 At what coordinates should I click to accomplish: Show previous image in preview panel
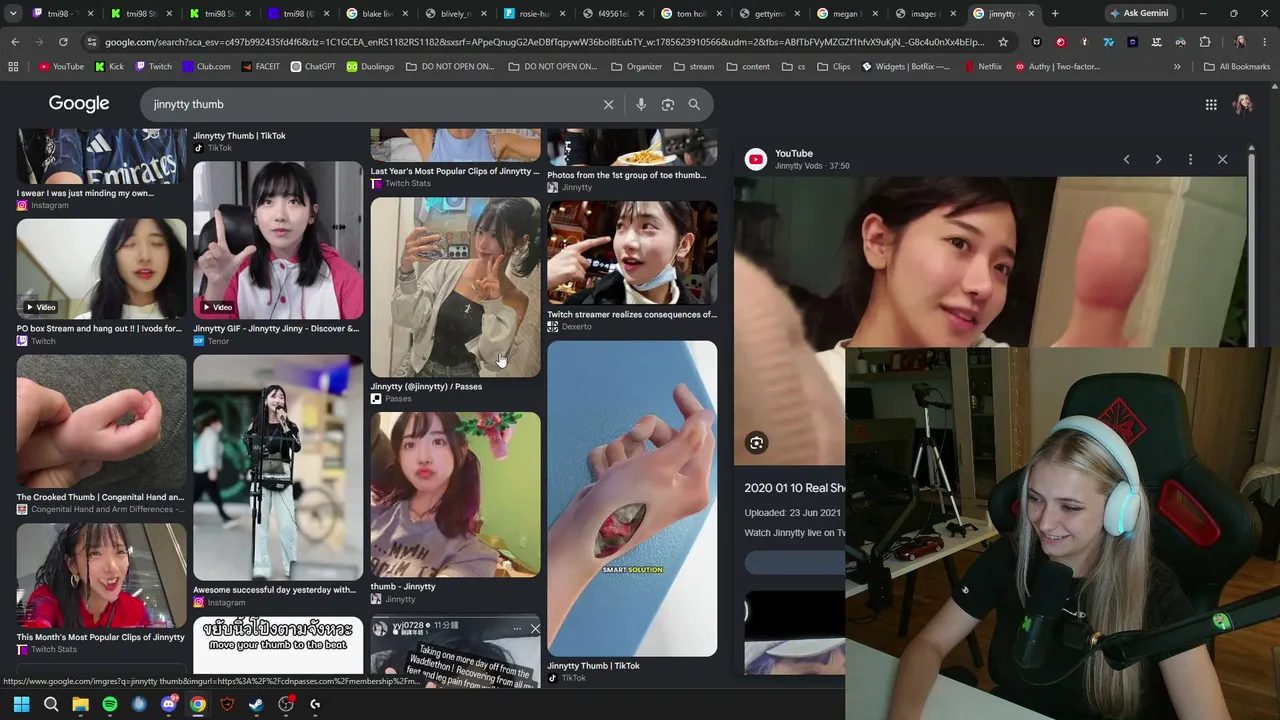tap(1126, 159)
